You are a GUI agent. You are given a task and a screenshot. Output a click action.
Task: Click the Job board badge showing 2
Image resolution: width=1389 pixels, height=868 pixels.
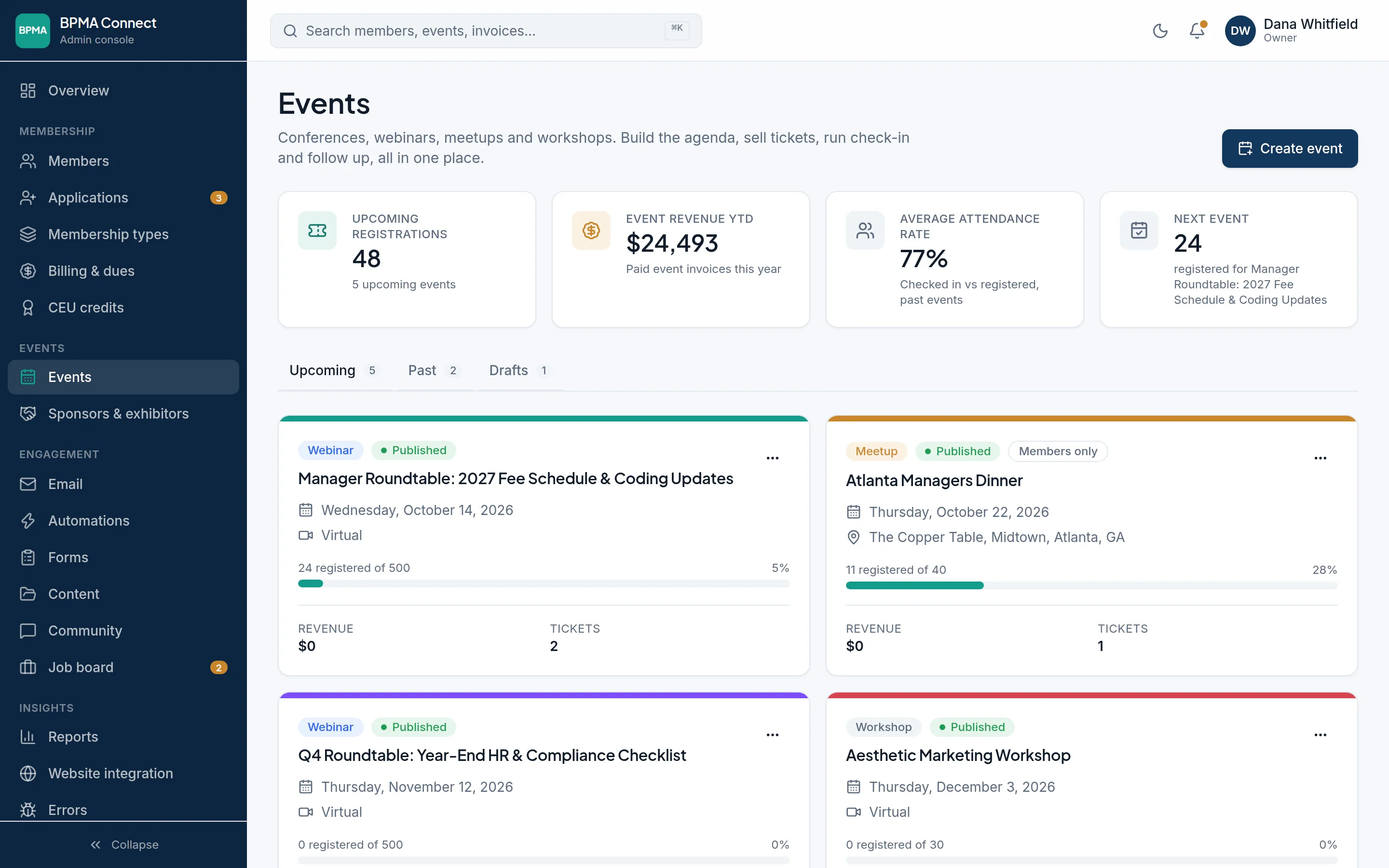click(x=218, y=668)
